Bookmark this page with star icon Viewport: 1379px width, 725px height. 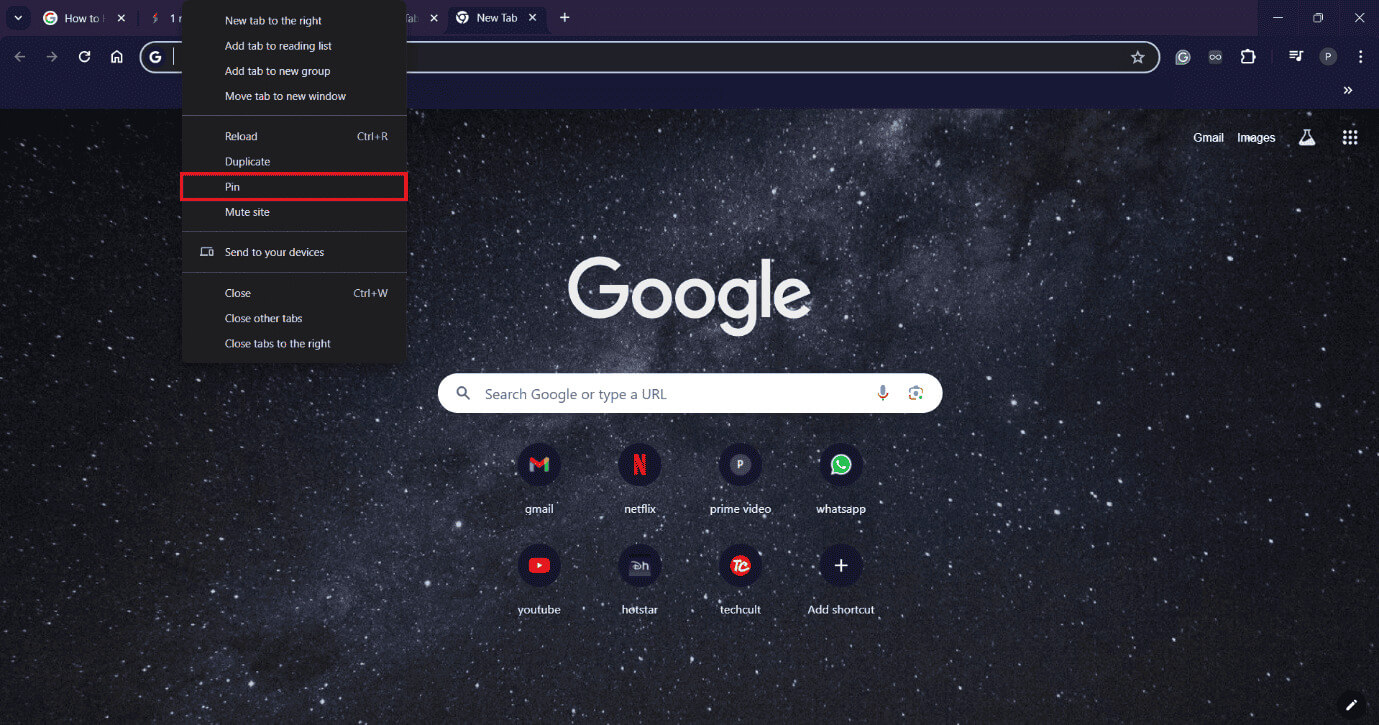[x=1137, y=57]
